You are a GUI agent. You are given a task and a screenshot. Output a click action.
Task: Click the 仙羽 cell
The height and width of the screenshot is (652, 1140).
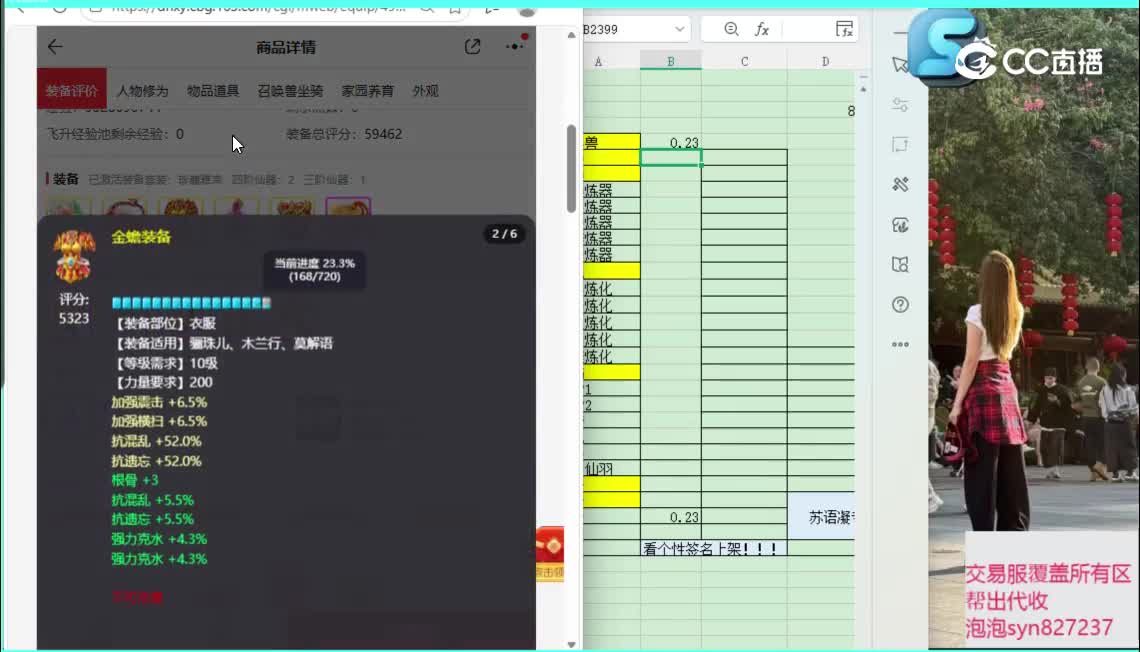(x=611, y=469)
